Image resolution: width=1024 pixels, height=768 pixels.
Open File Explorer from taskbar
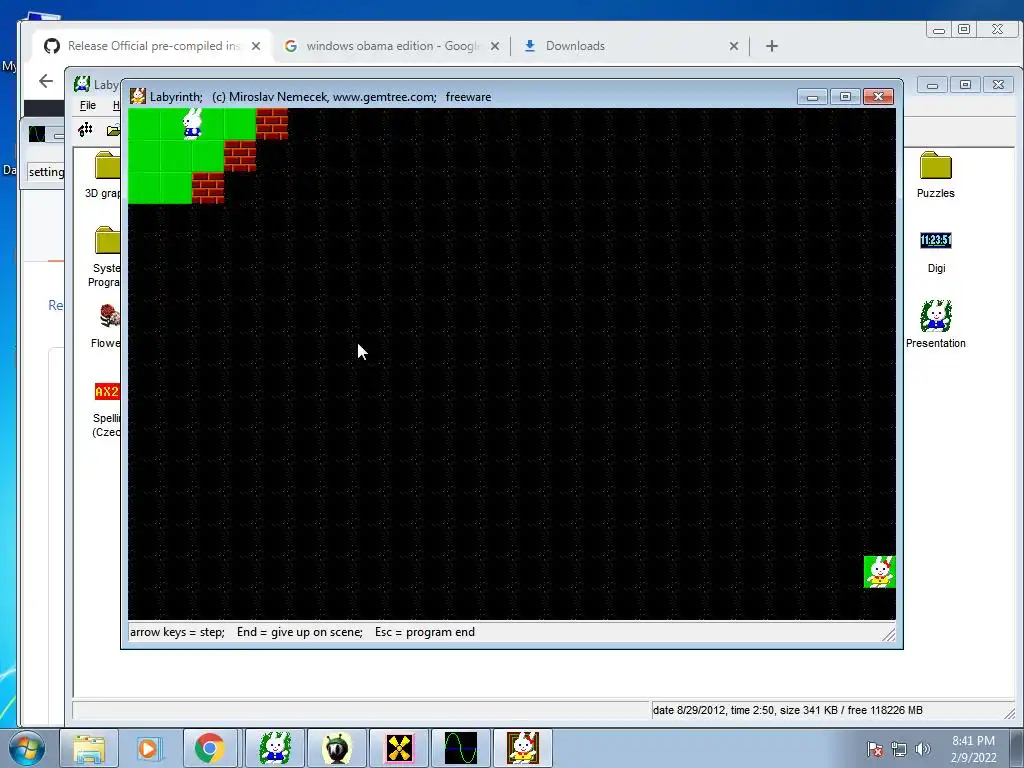pos(89,748)
